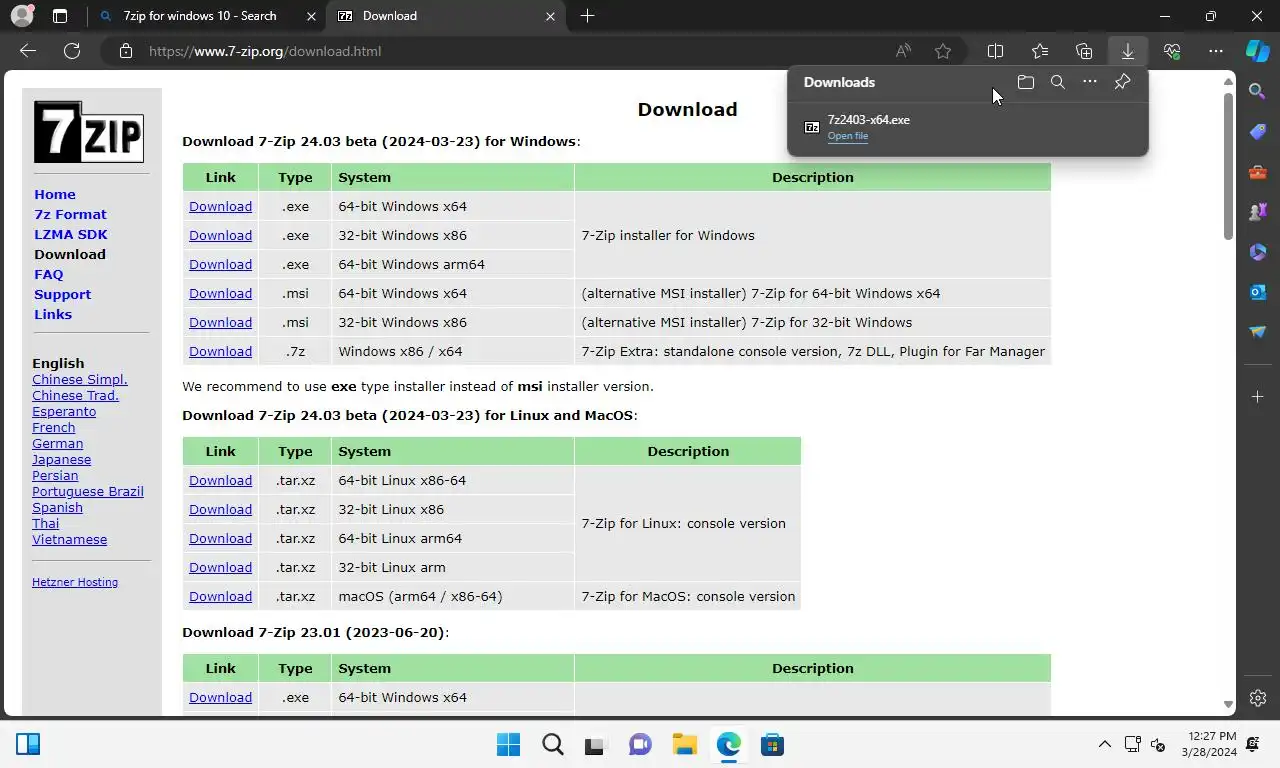Open Microsoft Store from taskbar
Viewport: 1280px width, 768px height.
coord(772,744)
